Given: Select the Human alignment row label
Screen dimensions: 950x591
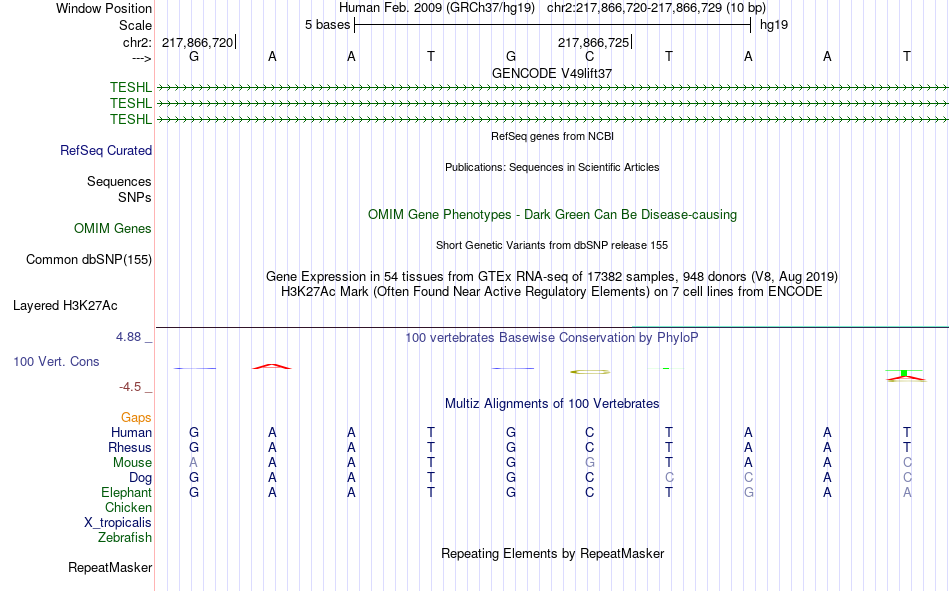Looking at the screenshot, I should (131, 432).
